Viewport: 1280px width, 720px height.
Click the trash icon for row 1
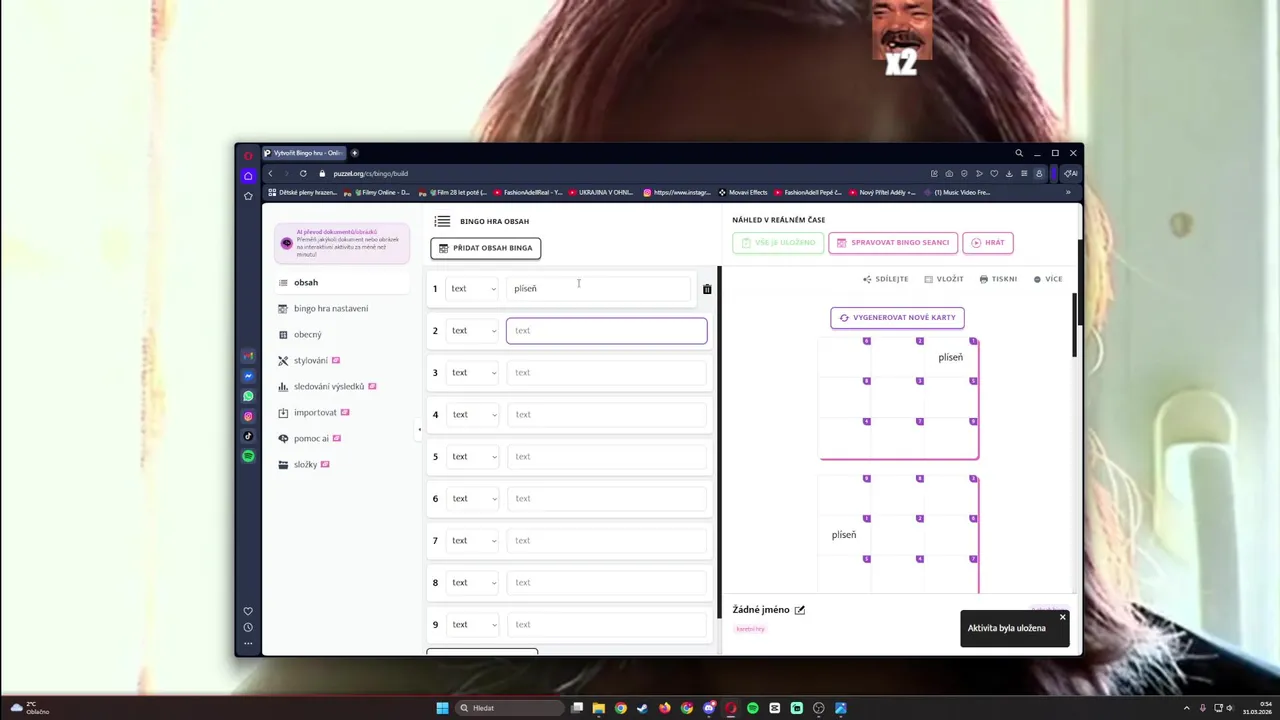coord(707,289)
